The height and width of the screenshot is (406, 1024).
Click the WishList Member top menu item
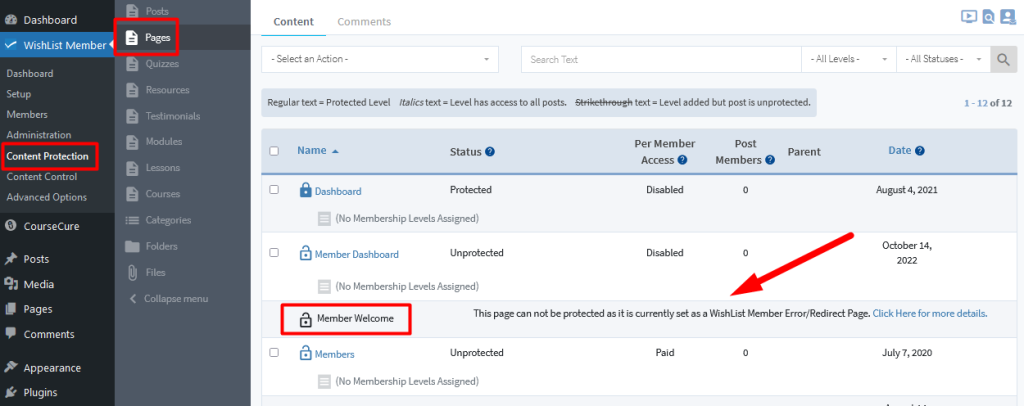[x=57, y=45]
